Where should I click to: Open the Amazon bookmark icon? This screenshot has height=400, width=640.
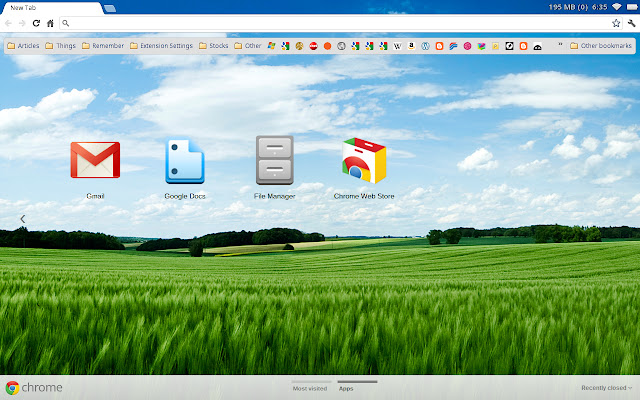[411, 46]
